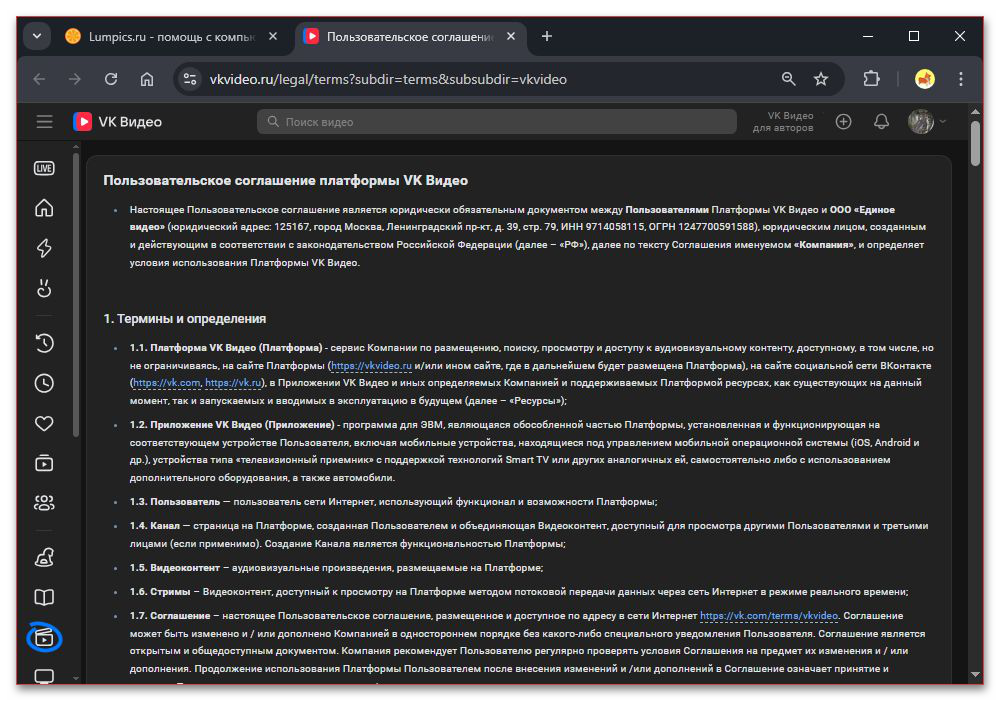Click the circled video library icon

[x=44, y=637]
